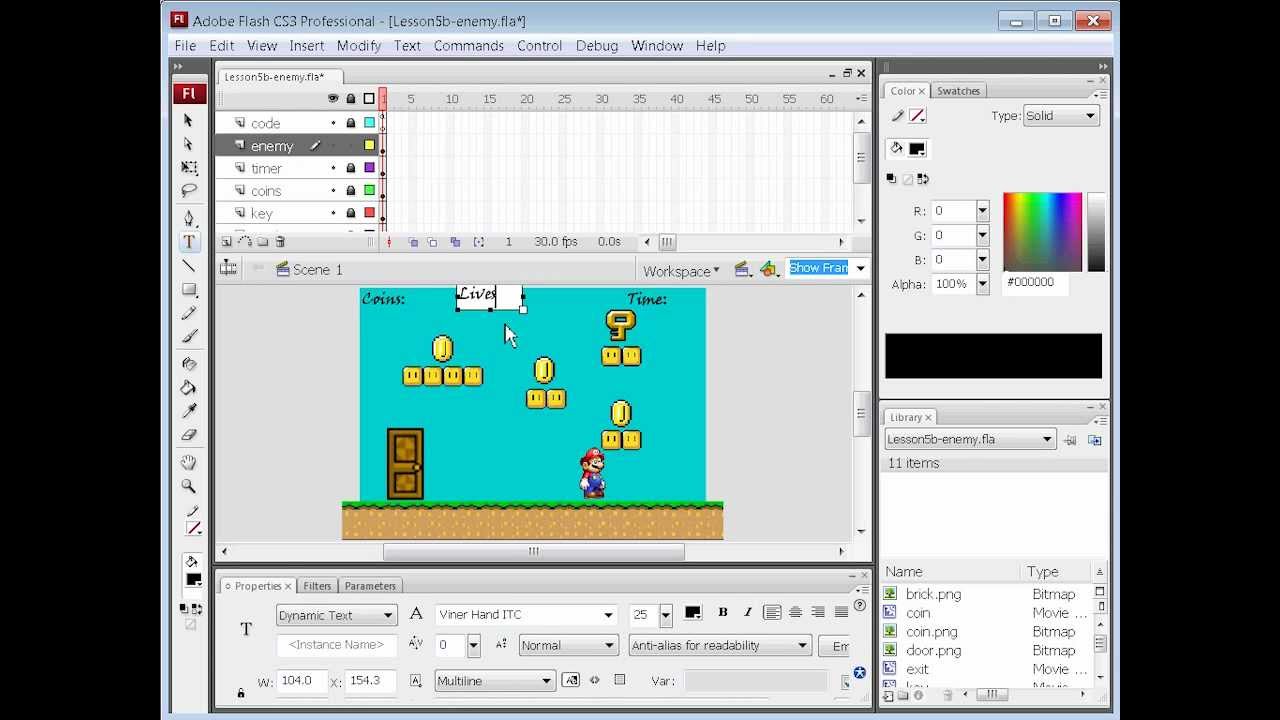Screen dimensions: 1280x720
Task: Open the Commands menu
Action: 469,46
